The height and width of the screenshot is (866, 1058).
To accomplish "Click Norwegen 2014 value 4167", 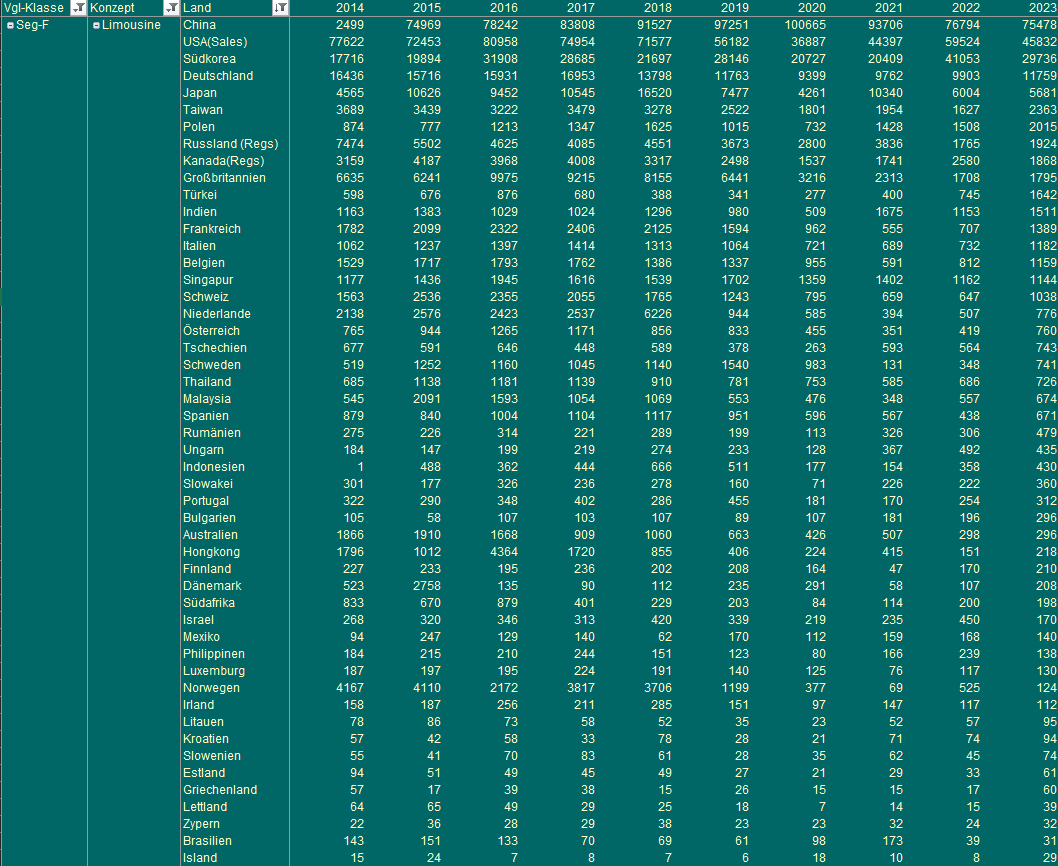I will click(x=350, y=688).
